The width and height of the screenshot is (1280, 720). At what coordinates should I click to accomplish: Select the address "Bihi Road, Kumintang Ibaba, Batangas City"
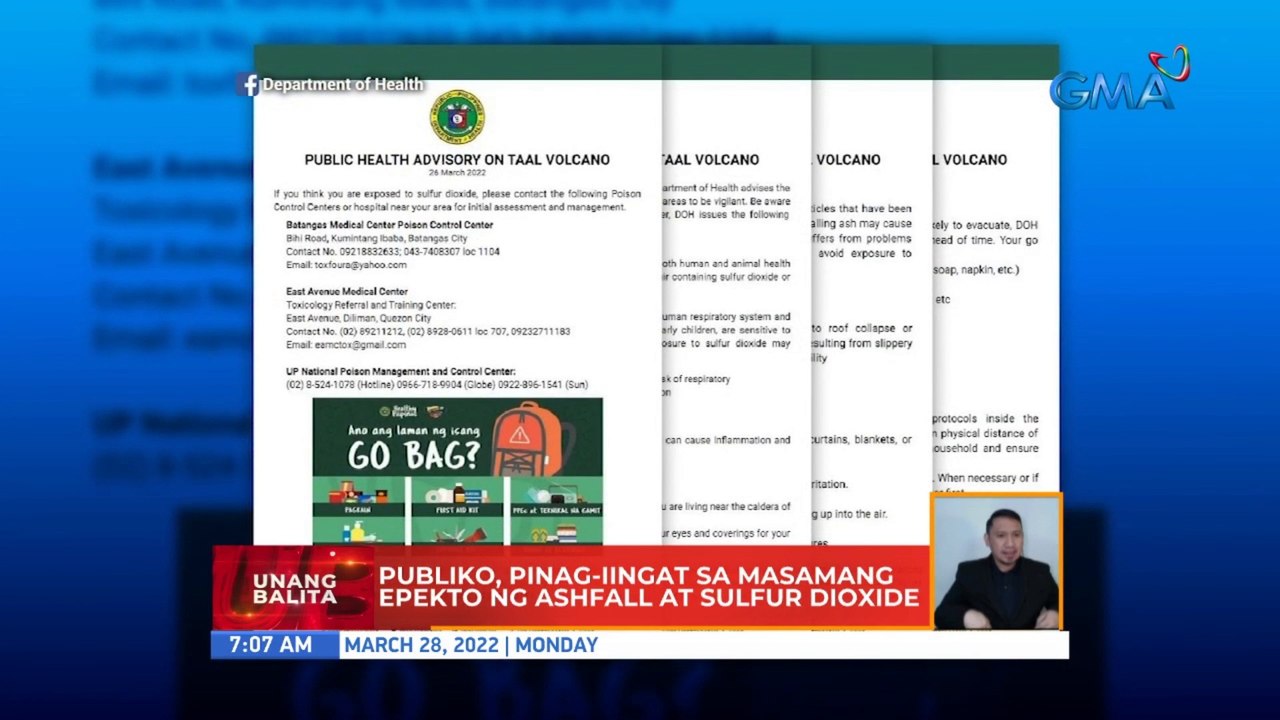(x=377, y=239)
